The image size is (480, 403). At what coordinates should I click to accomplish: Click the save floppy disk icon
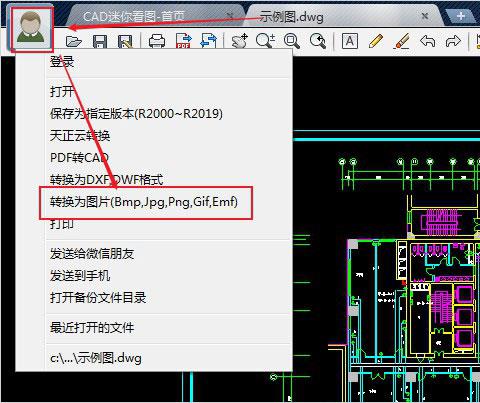(100, 41)
